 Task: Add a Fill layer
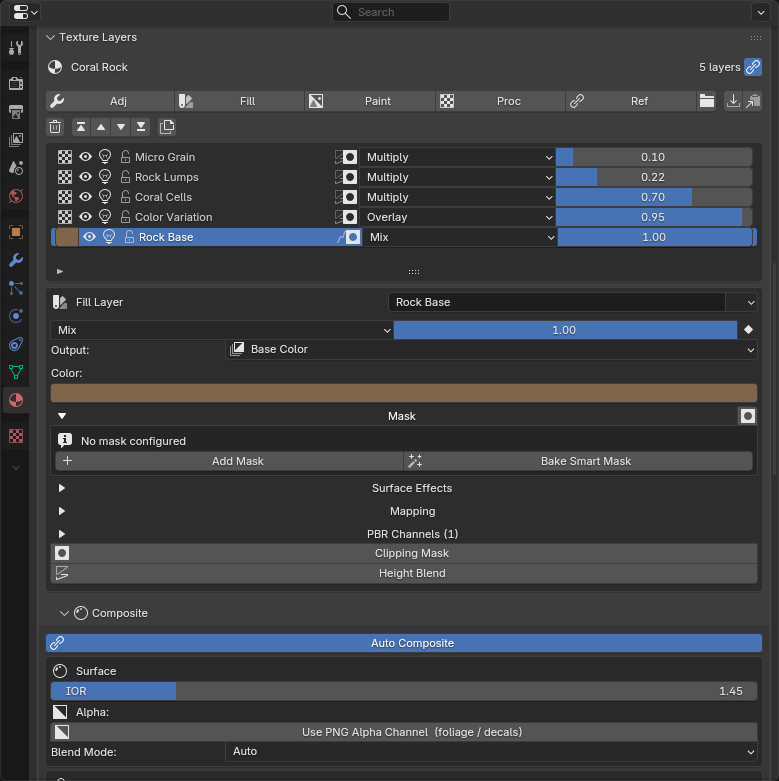pyautogui.click(x=240, y=101)
